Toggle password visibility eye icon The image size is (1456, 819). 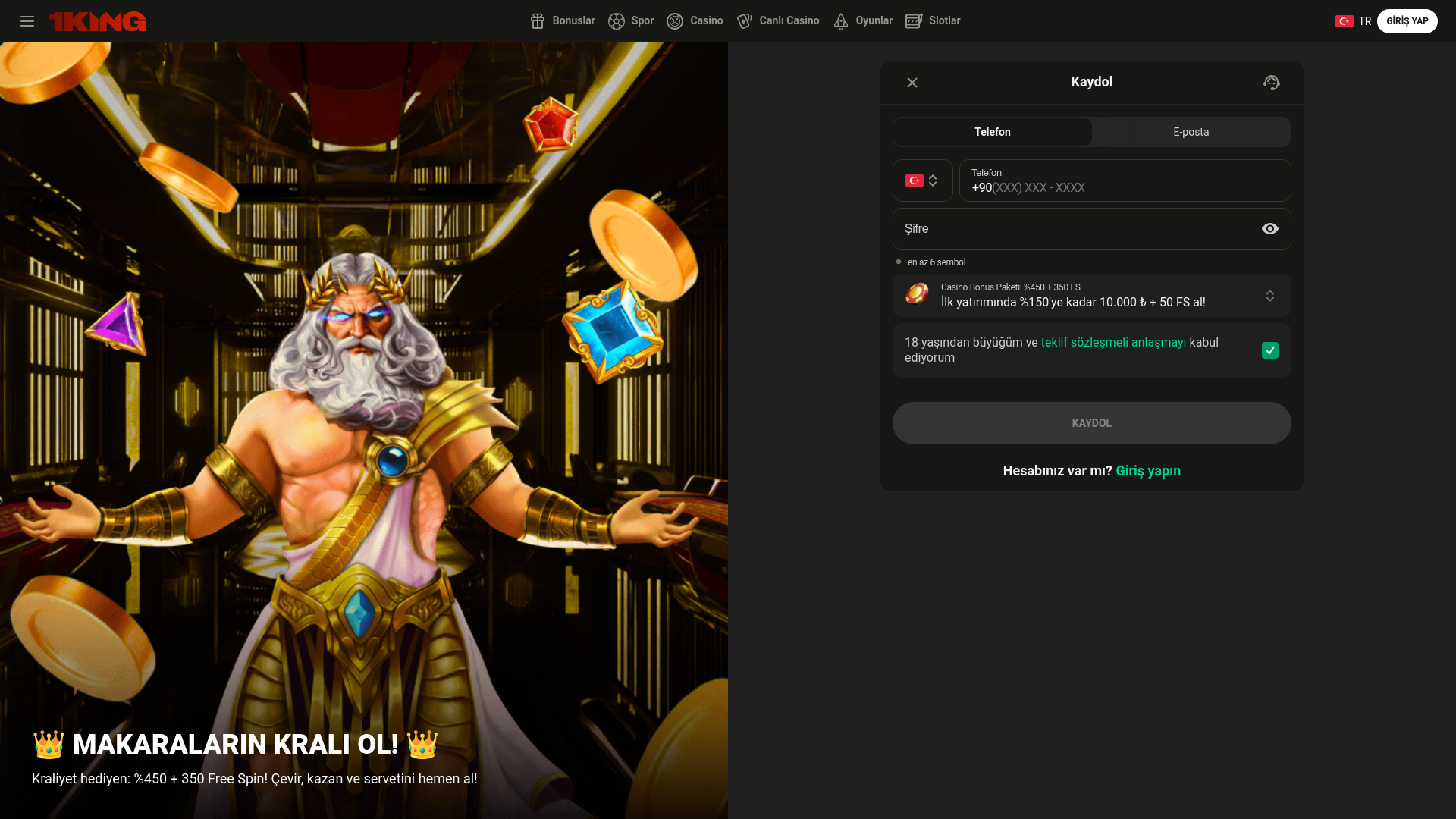point(1270,229)
